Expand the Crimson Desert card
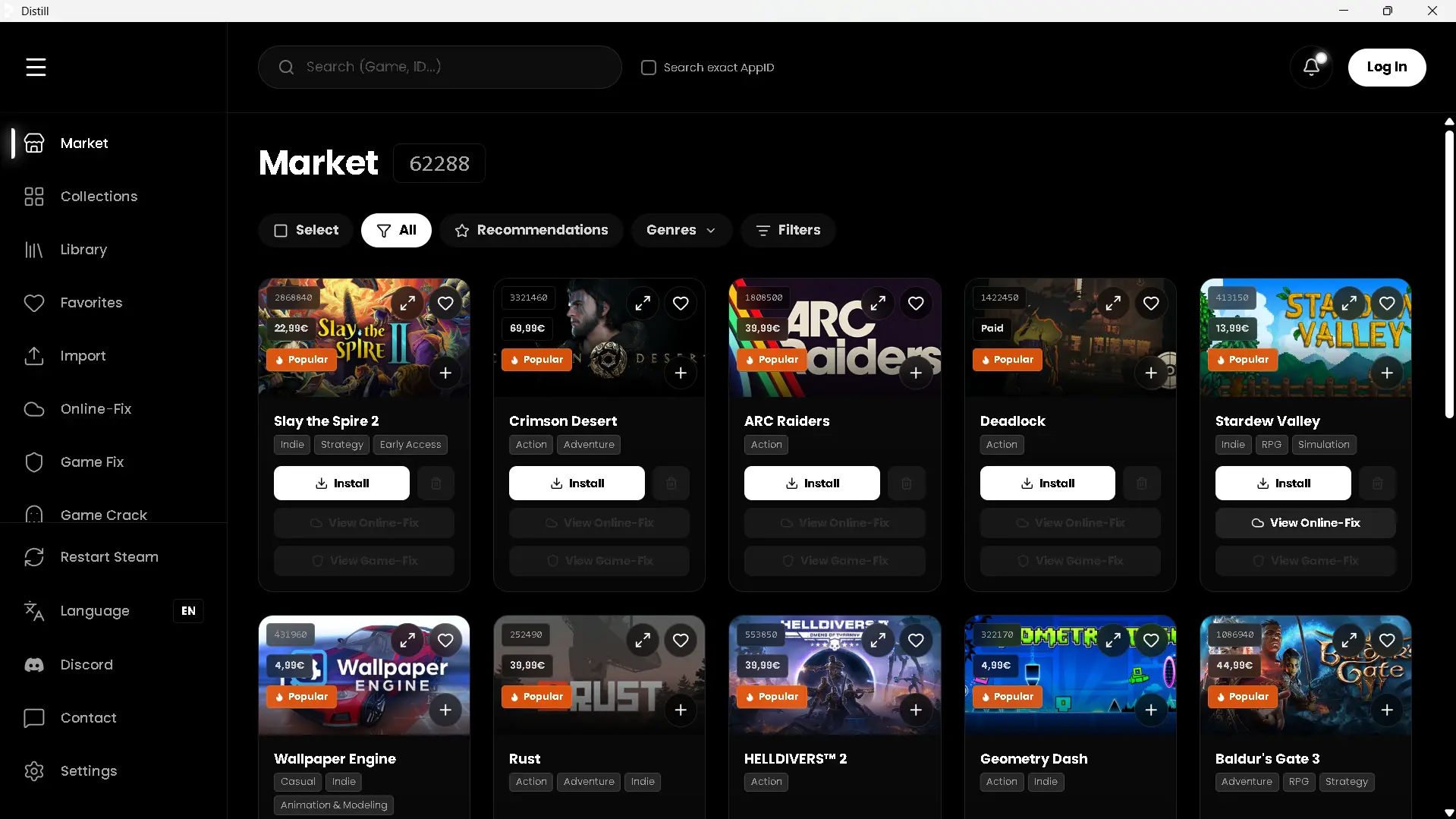The width and height of the screenshot is (1456, 819). coord(643,304)
